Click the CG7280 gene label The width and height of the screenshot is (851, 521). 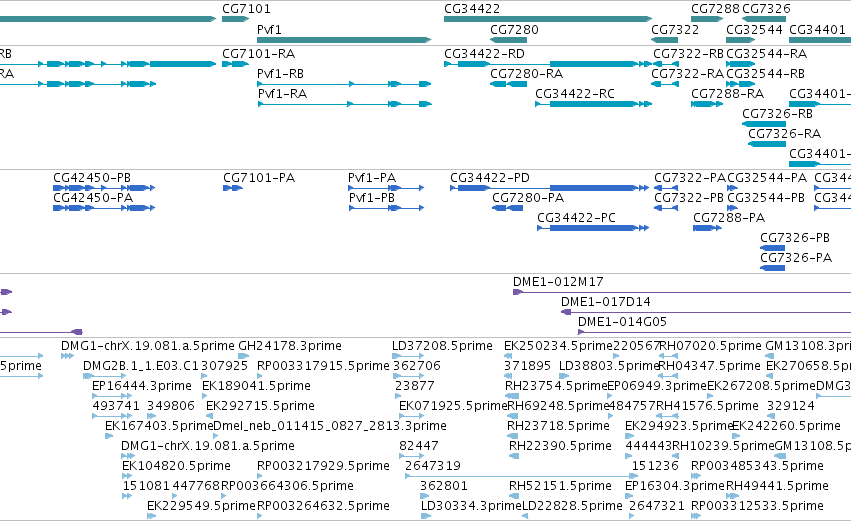pos(514,29)
